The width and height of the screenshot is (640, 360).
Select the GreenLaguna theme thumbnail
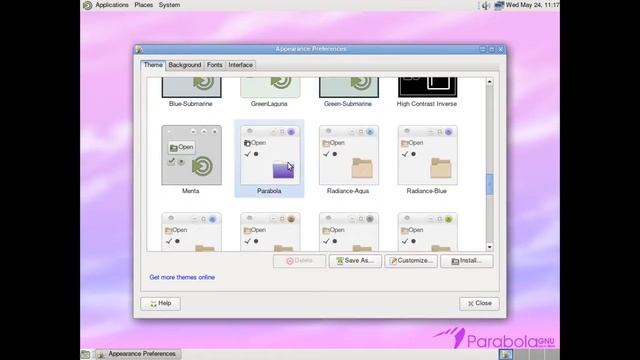click(x=270, y=87)
